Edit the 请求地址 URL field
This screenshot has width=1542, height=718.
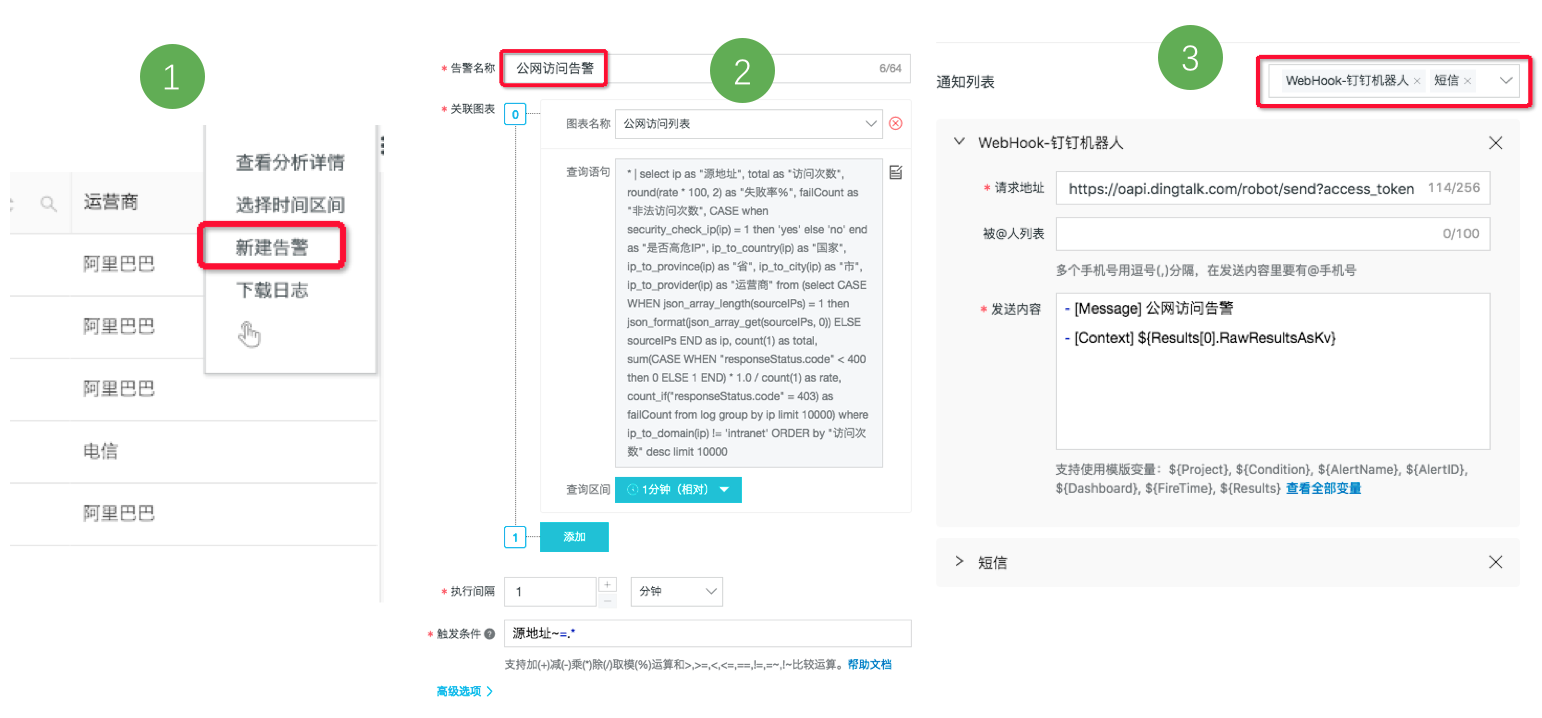[x=1273, y=188]
